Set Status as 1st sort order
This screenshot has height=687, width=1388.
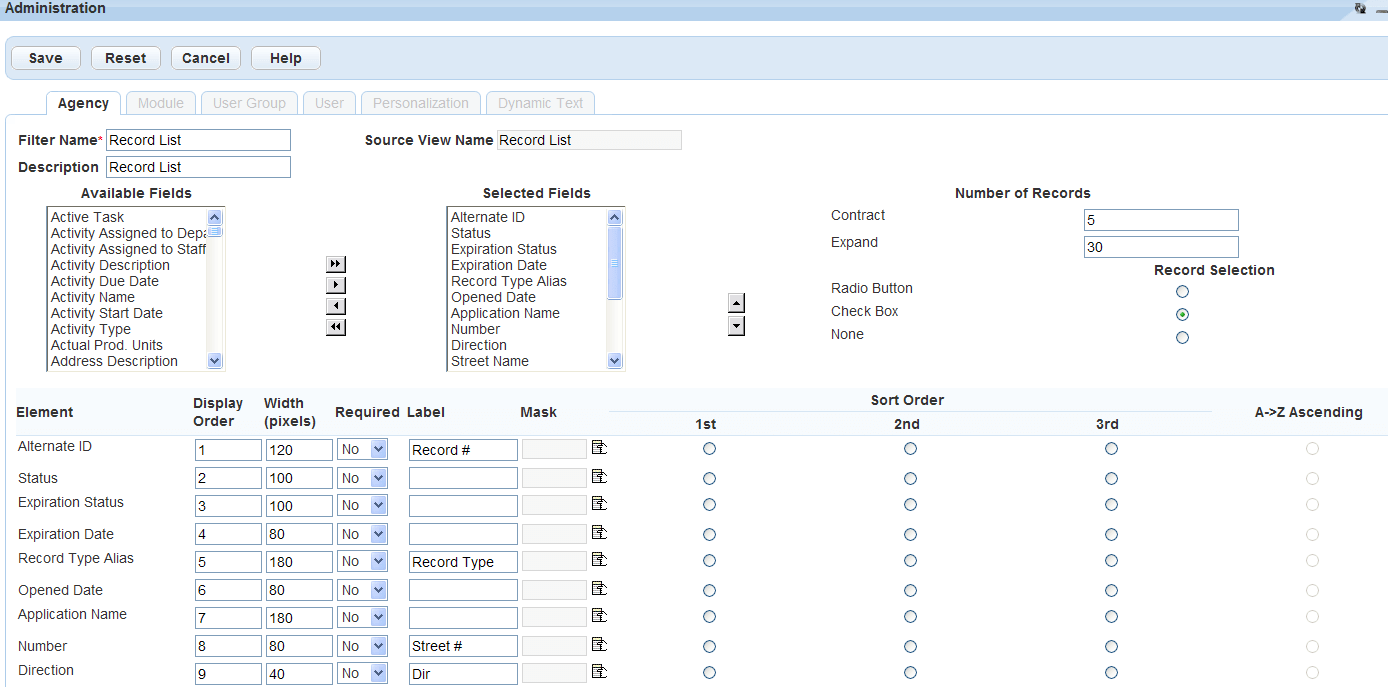click(709, 479)
